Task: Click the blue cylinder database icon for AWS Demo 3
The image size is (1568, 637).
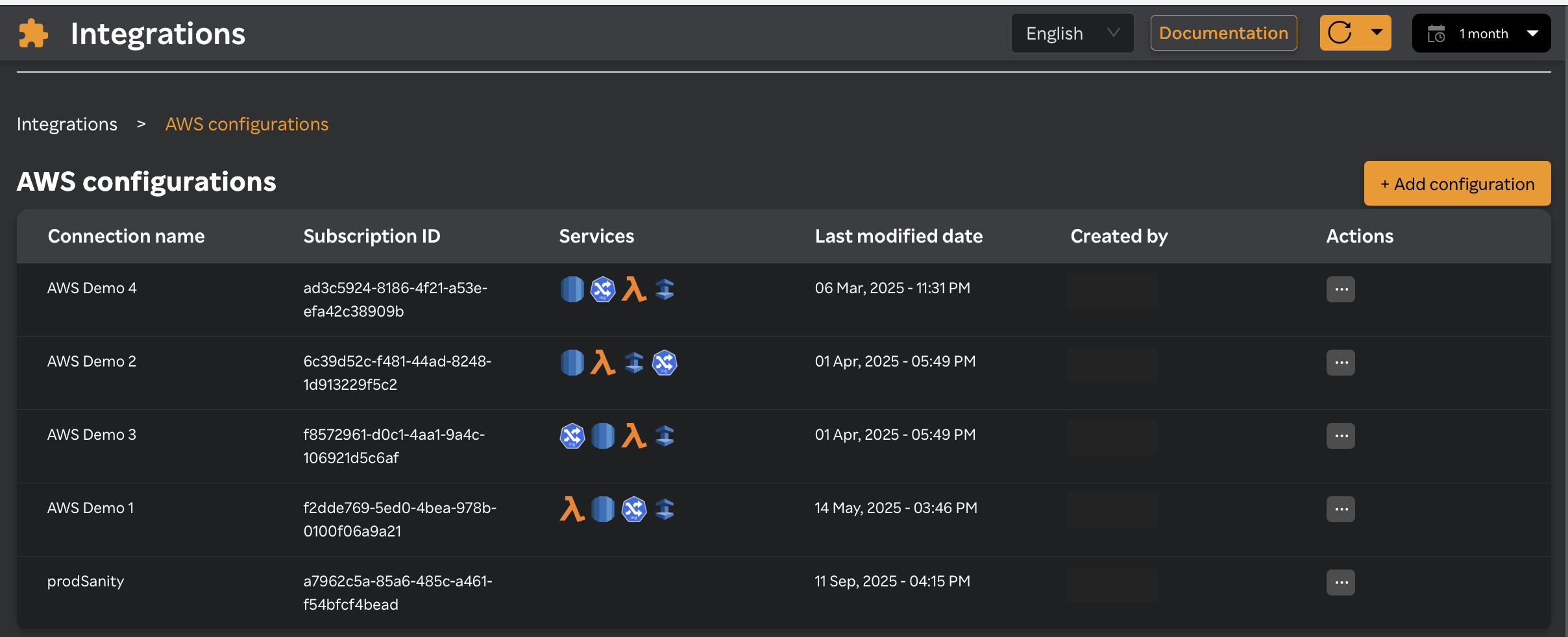Action: [x=603, y=436]
